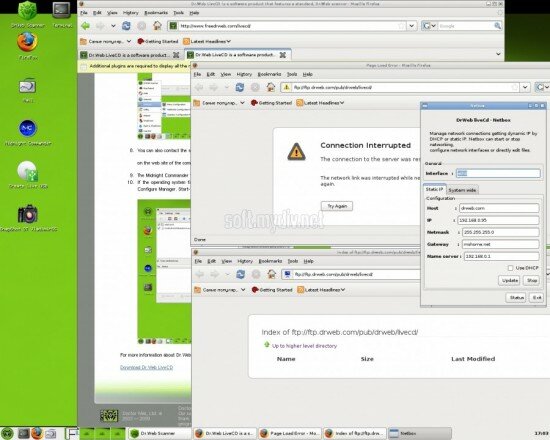550x440 pixels.
Task: Click the terminal icon on the taskbar
Action: coord(24,434)
